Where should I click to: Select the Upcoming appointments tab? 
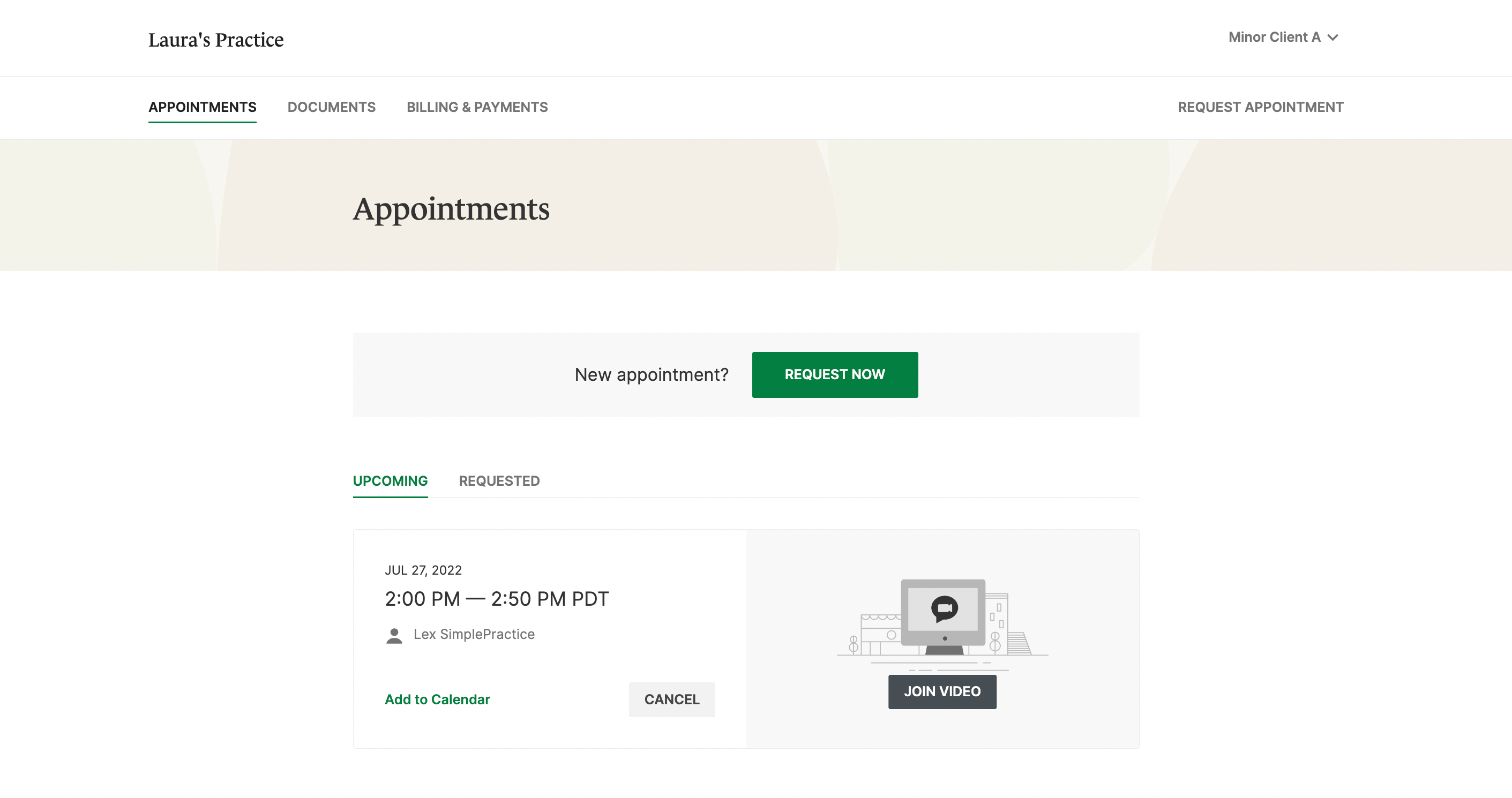390,481
